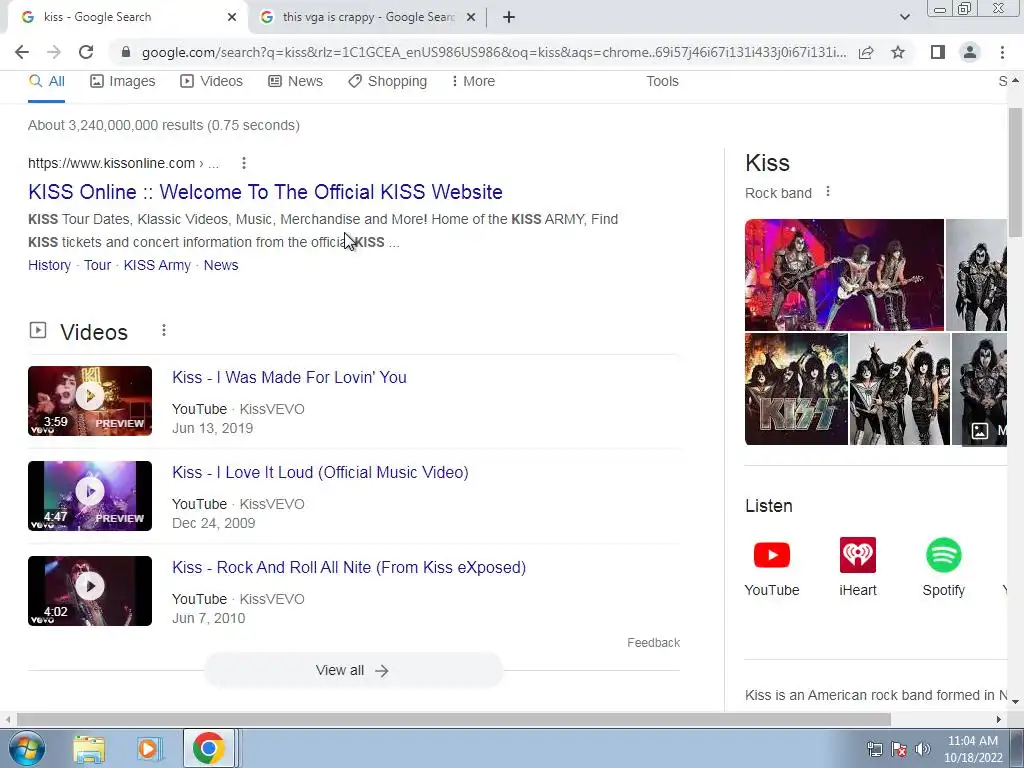The image size is (1024, 768).
Task: Open 'Kiss - I Was Made For Lovin' You' title
Action: [289, 377]
